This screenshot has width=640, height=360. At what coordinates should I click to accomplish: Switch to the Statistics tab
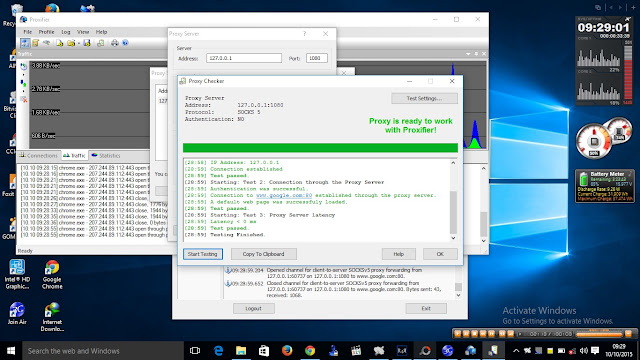(x=106, y=156)
